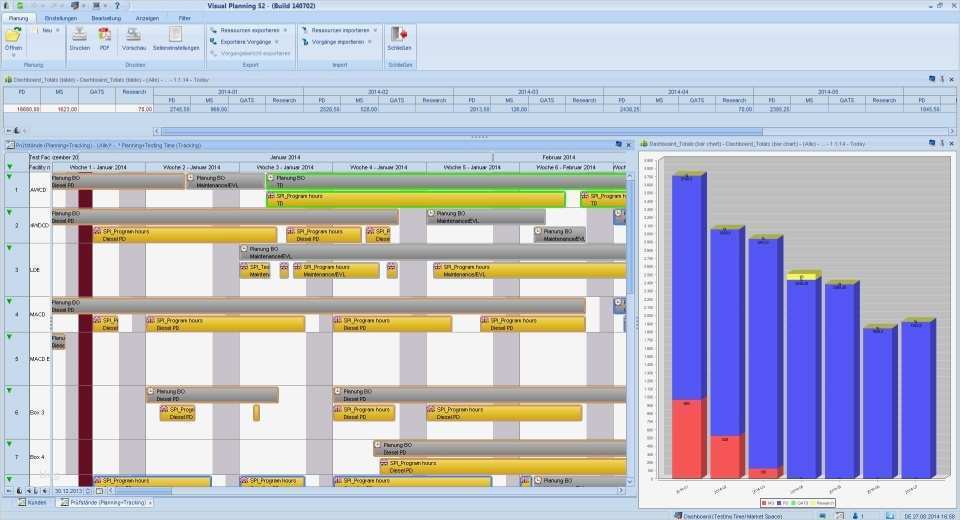Click the Schließen door icon
960x520 pixels.
[x=399, y=34]
